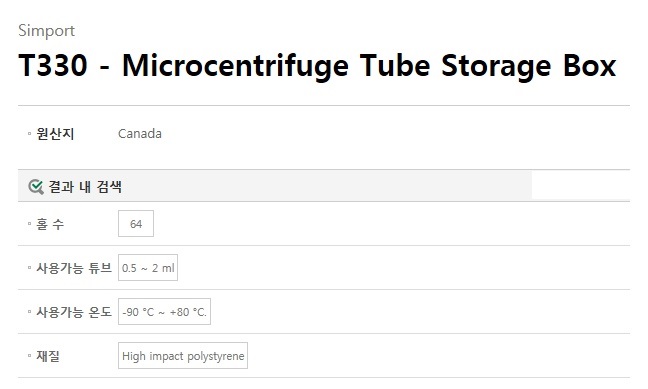Click the bullet icon beside 원산지
The height and width of the screenshot is (389, 648).
[x=29, y=134]
